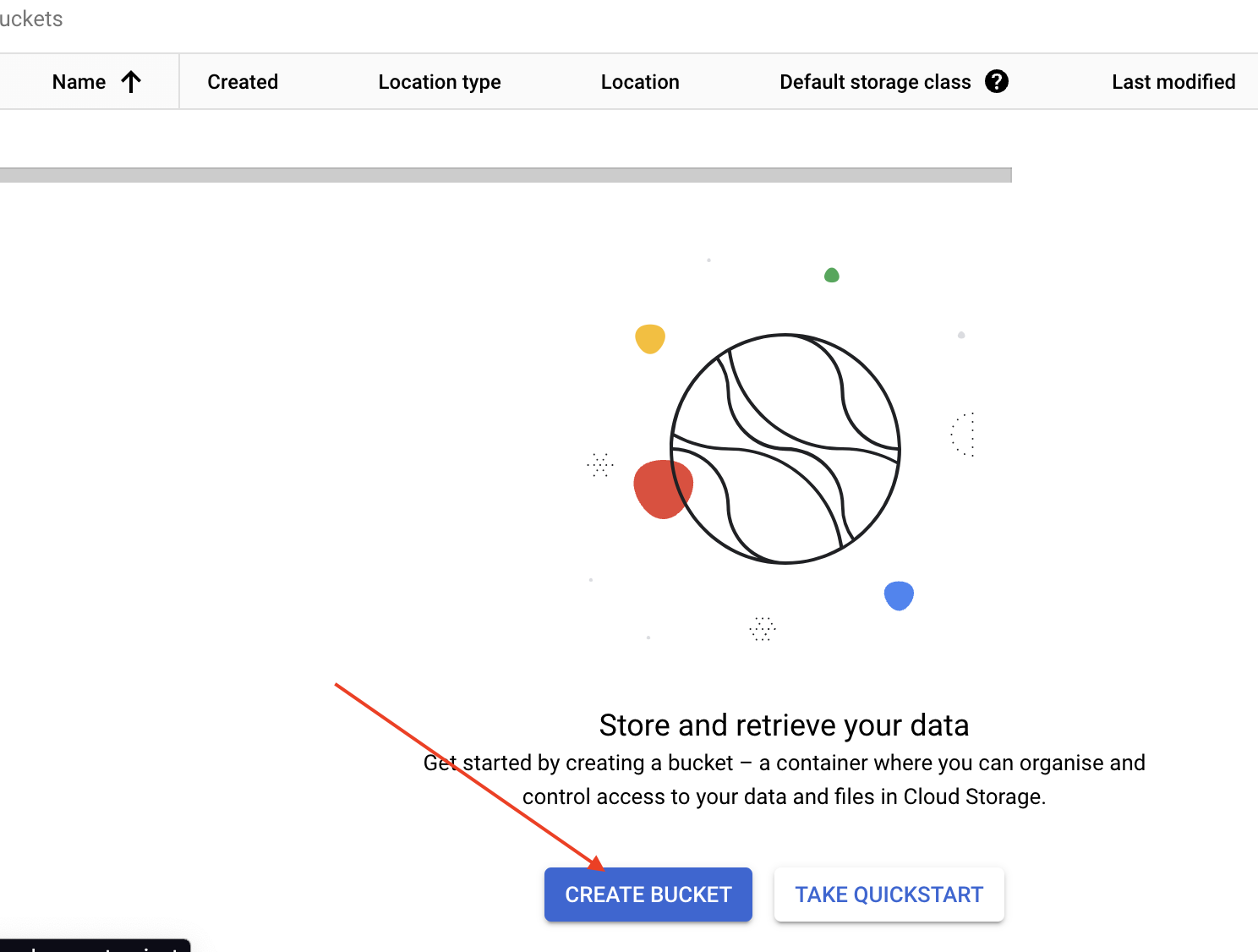Click the Default storage class column header

[x=874, y=82]
